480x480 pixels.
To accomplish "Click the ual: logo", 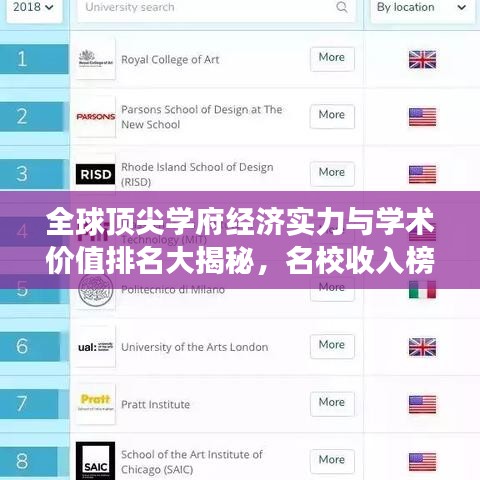I will coord(96,347).
